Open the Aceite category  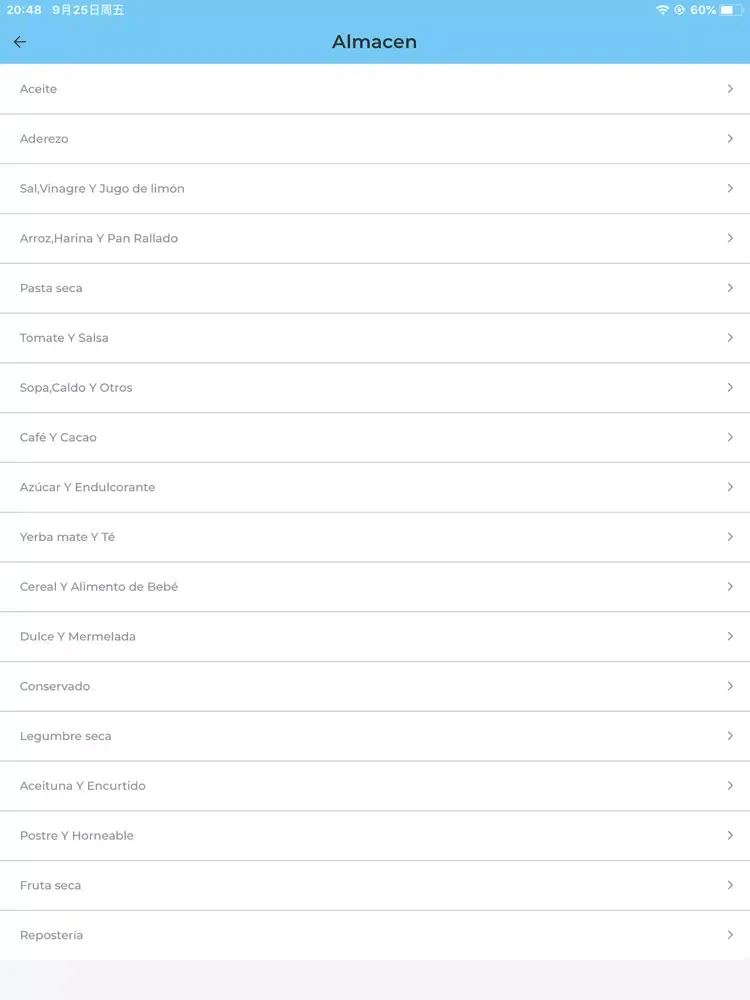[x=375, y=89]
